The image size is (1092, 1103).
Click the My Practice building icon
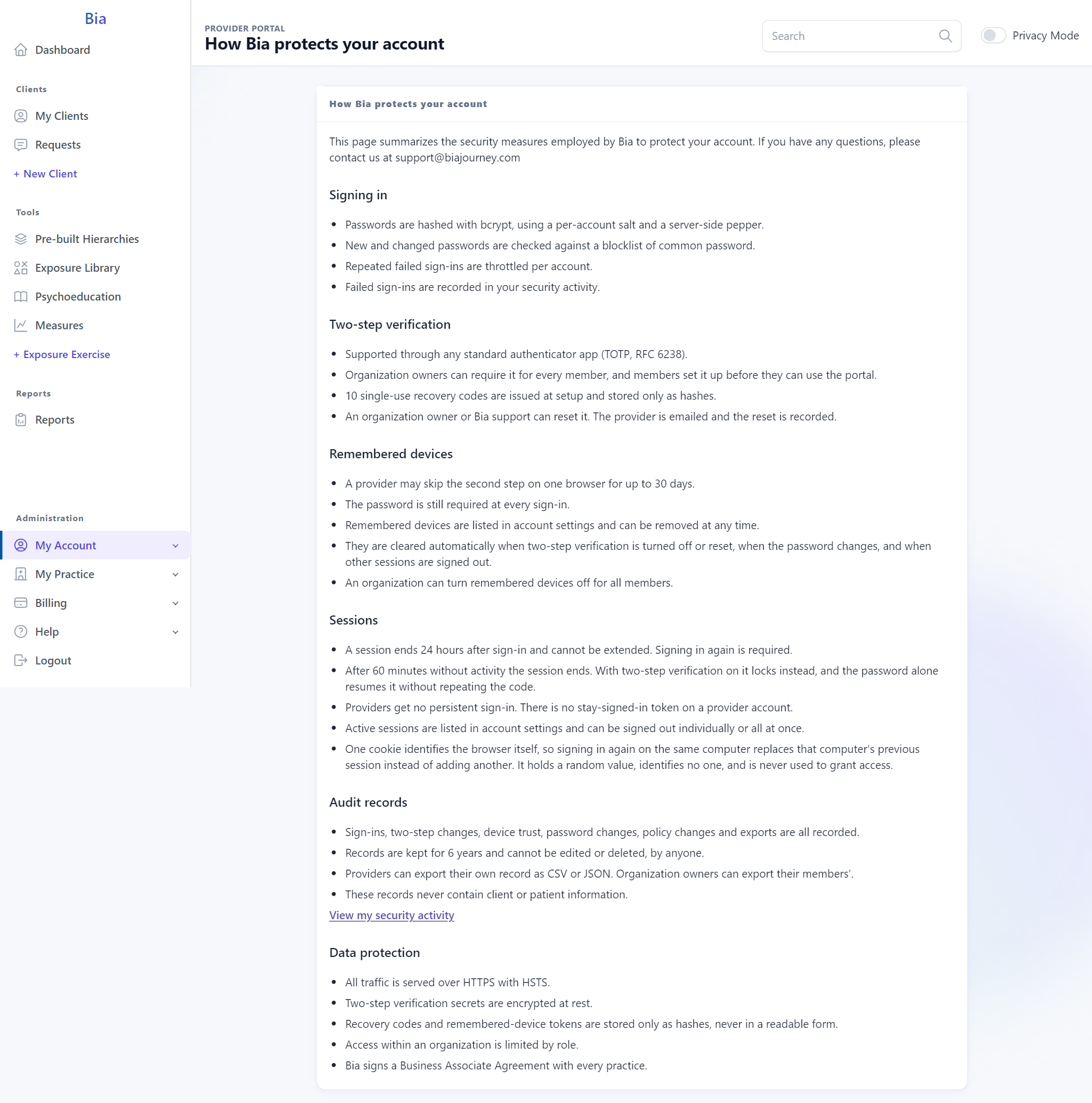(x=21, y=574)
